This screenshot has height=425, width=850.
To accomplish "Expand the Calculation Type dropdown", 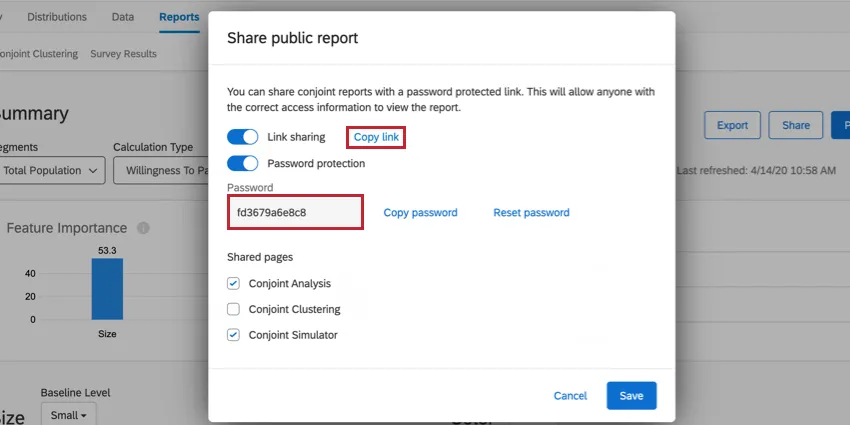I will pyautogui.click(x=160, y=171).
